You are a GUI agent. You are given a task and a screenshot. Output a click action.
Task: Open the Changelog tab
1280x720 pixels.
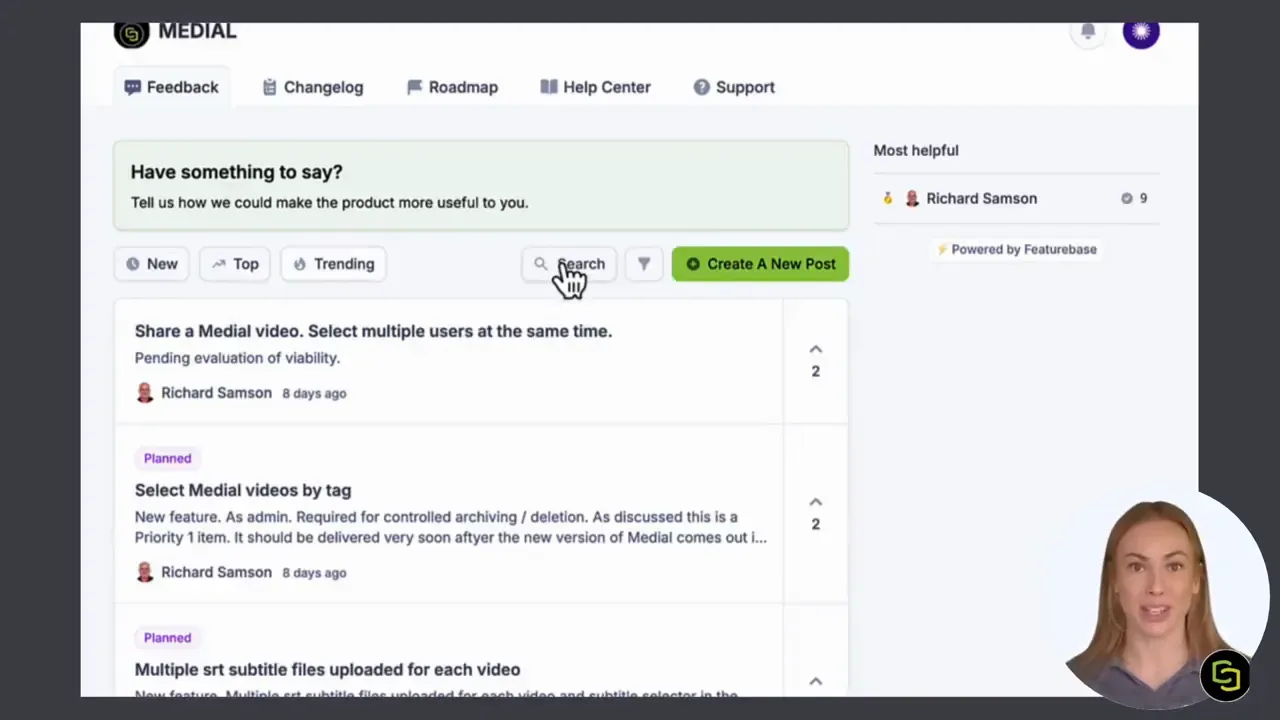tap(313, 87)
